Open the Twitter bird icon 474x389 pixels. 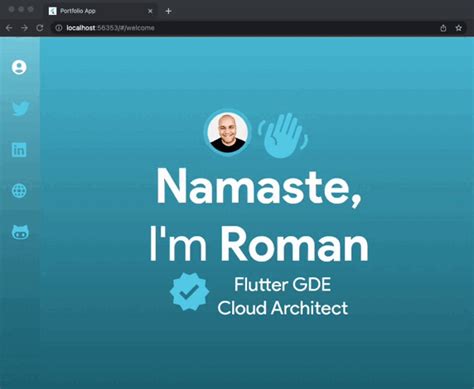(20, 108)
